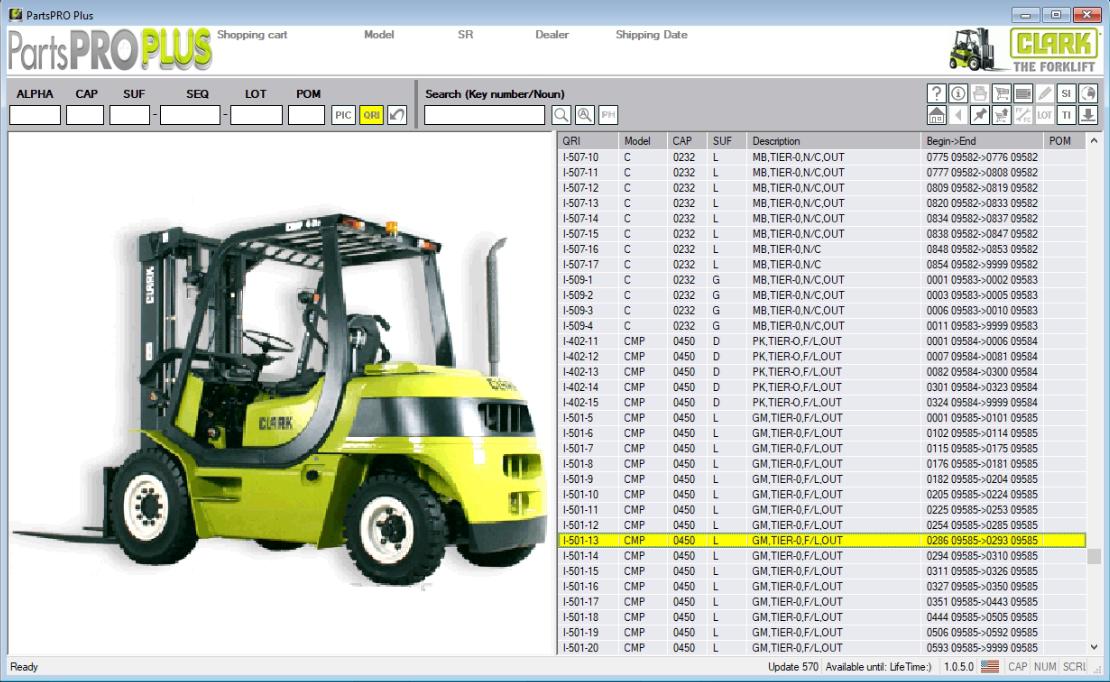Open the shopping cart icon

pyautogui.click(x=1001, y=93)
